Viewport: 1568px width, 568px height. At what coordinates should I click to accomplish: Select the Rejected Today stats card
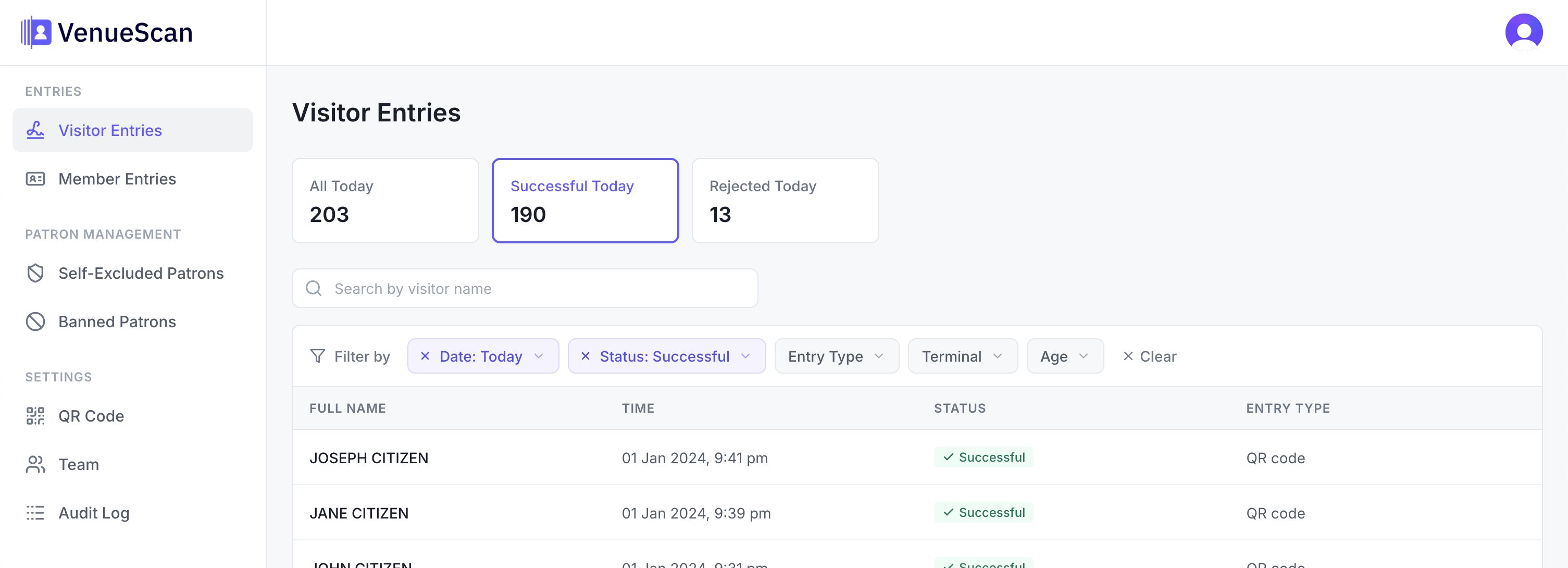click(785, 201)
